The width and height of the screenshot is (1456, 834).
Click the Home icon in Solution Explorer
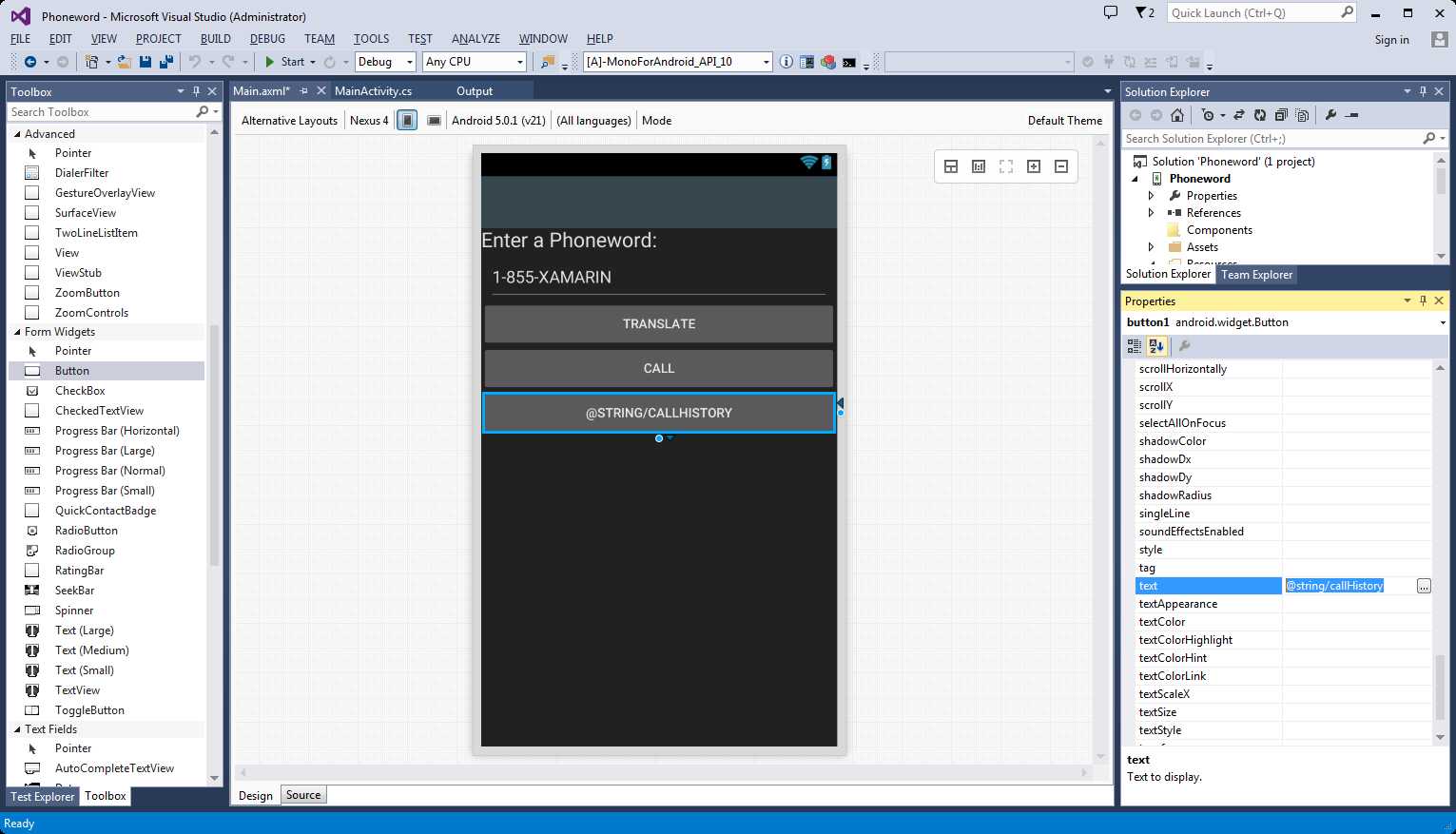tap(1177, 115)
